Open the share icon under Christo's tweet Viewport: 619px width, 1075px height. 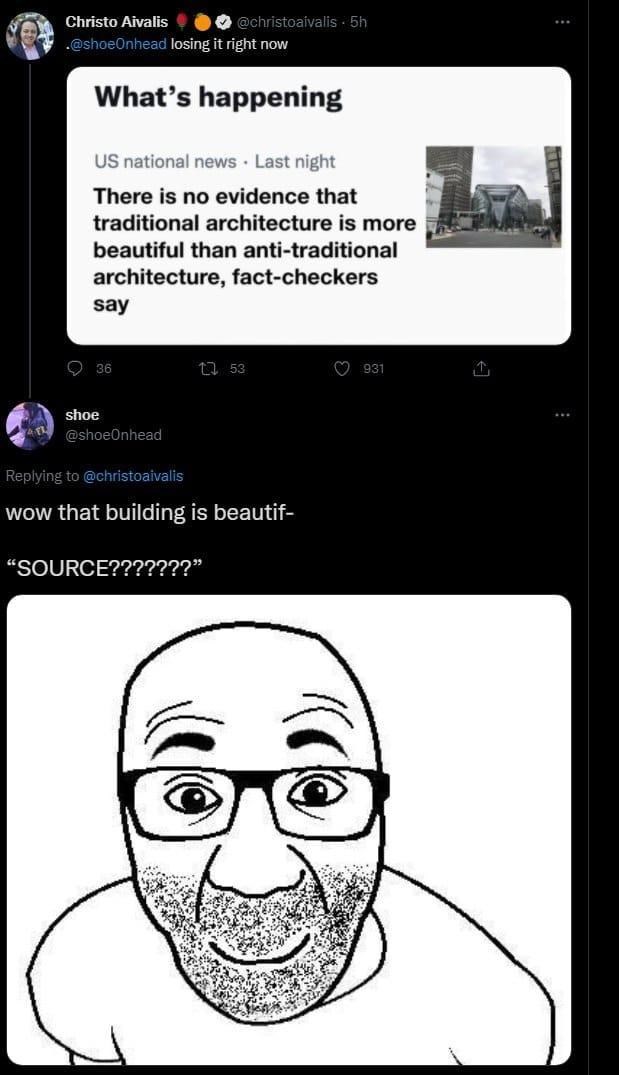point(481,369)
